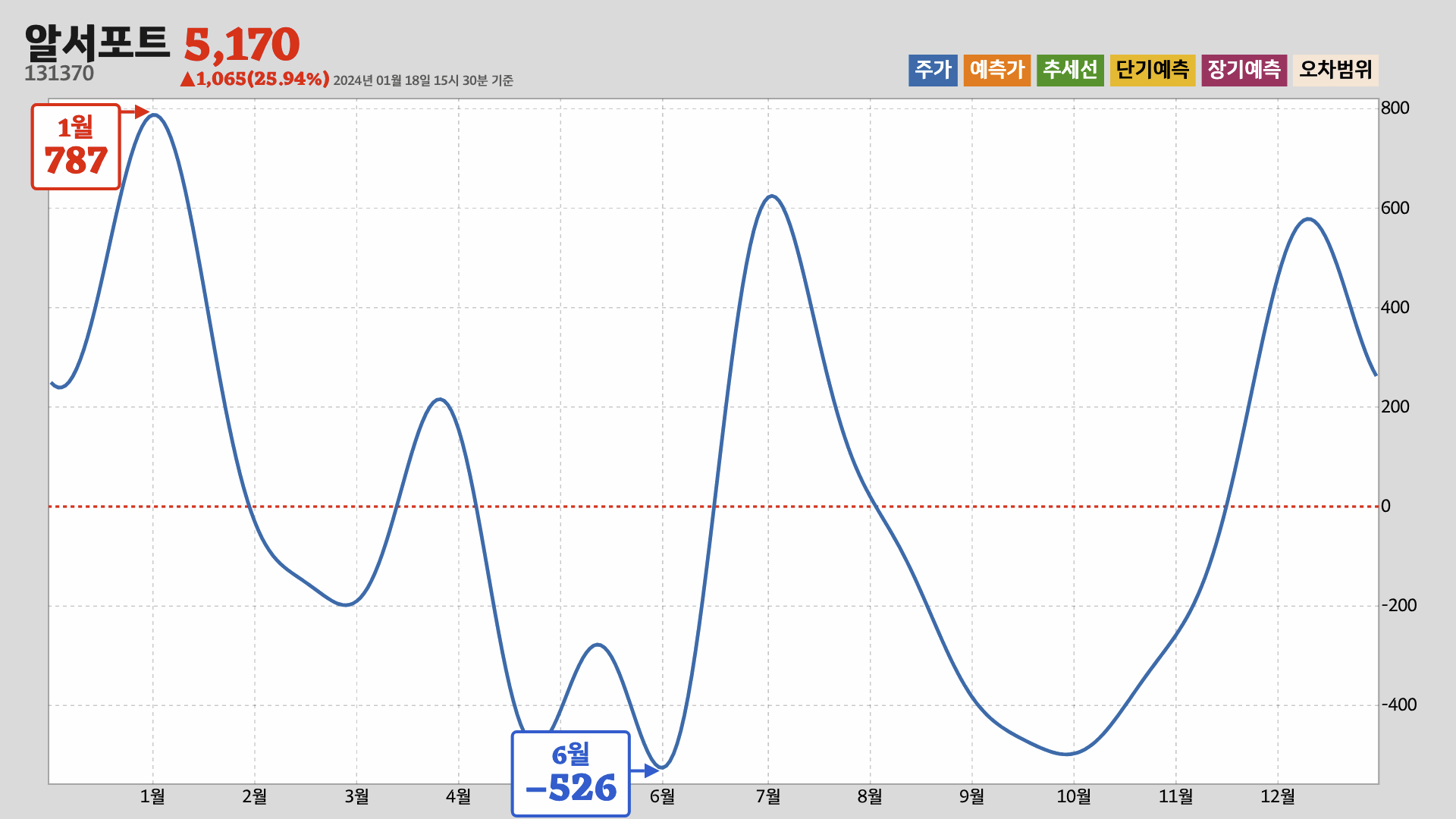This screenshot has width=1456, height=819.
Task: Click the 1월 787 peak annotation
Action: pyautogui.click(x=76, y=146)
